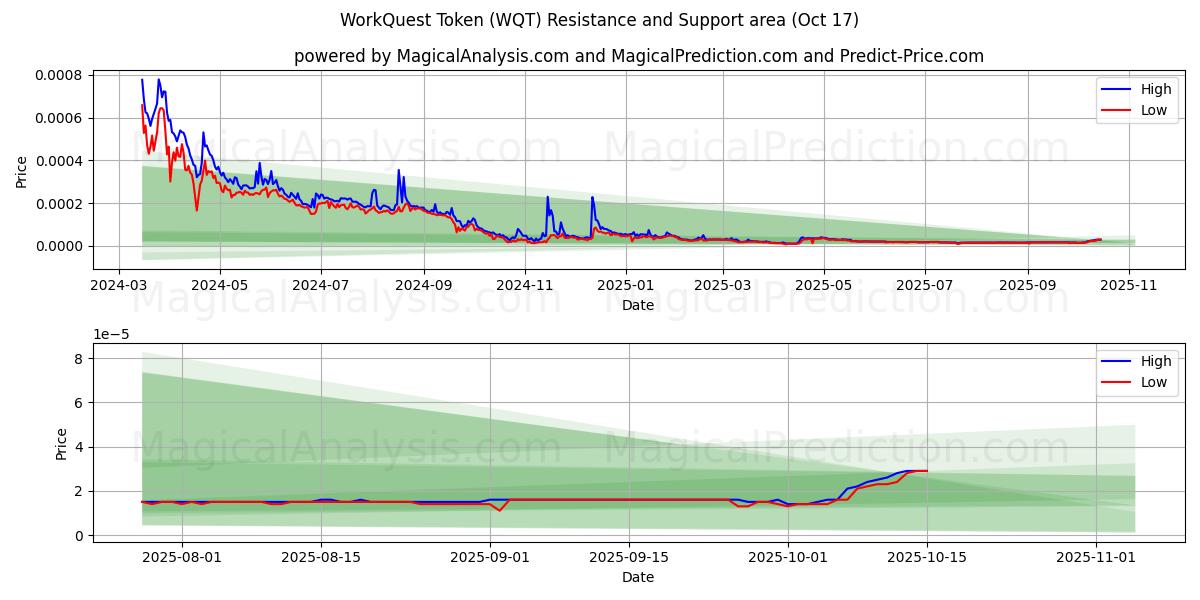This screenshot has width=1200, height=600.
Task: Click the 2024-03 tick on top chart axis
Action: tap(120, 285)
